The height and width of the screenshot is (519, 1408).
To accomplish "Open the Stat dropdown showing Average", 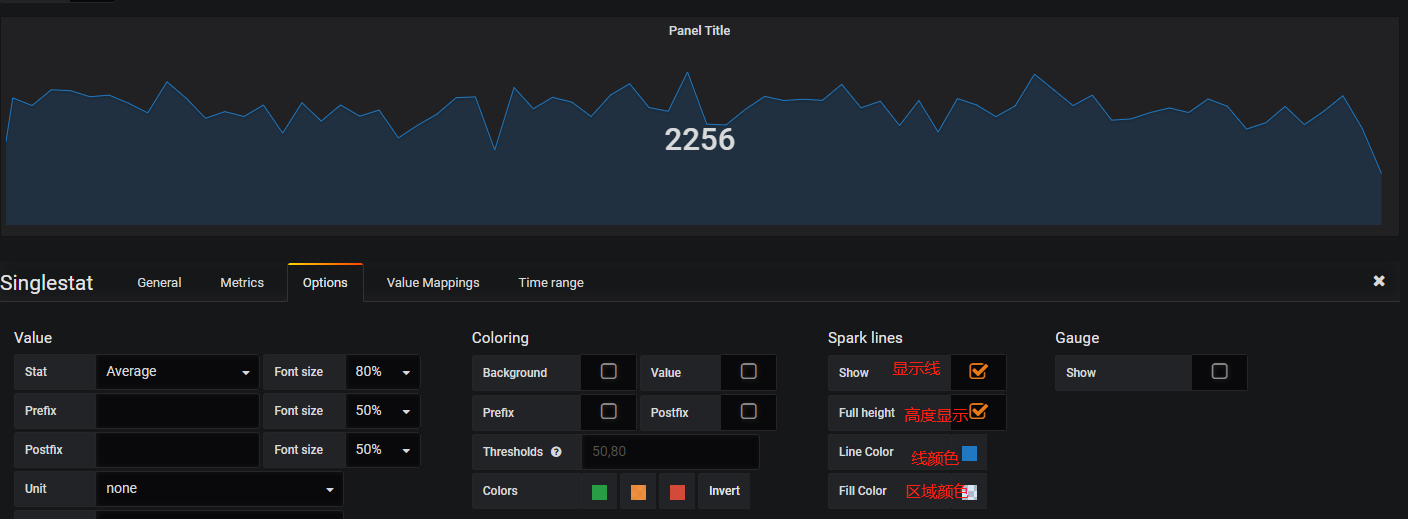I will (x=178, y=372).
